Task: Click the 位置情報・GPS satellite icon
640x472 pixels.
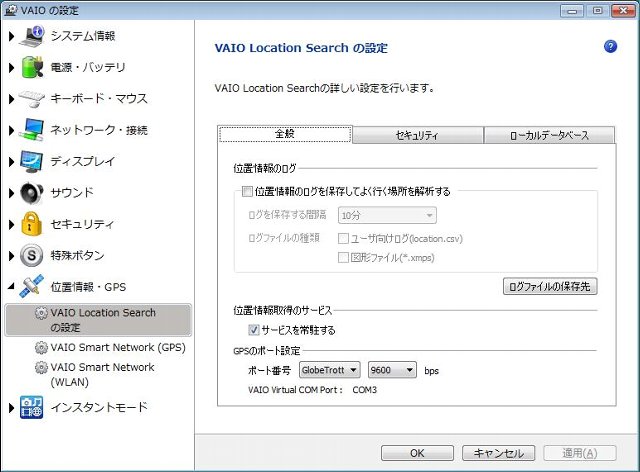Action: pyautogui.click(x=31, y=286)
